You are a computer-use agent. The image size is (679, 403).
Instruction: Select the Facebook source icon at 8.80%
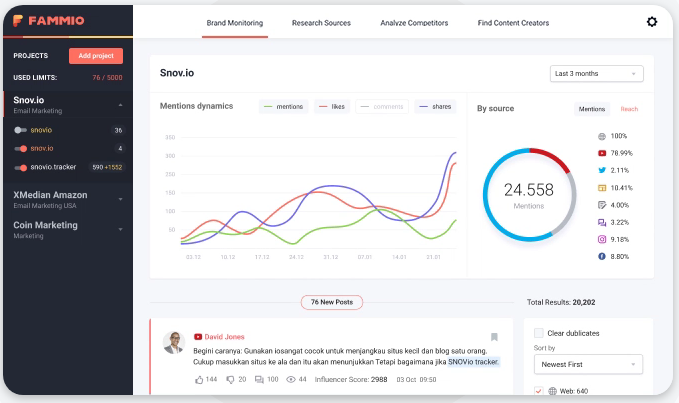pos(601,256)
